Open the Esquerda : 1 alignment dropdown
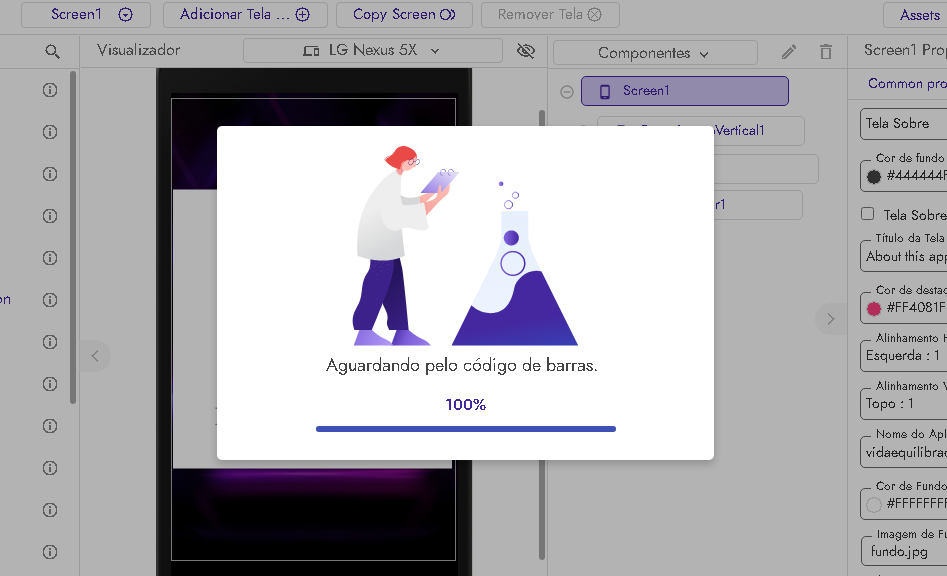The height and width of the screenshot is (576, 947). pyautogui.click(x=904, y=356)
